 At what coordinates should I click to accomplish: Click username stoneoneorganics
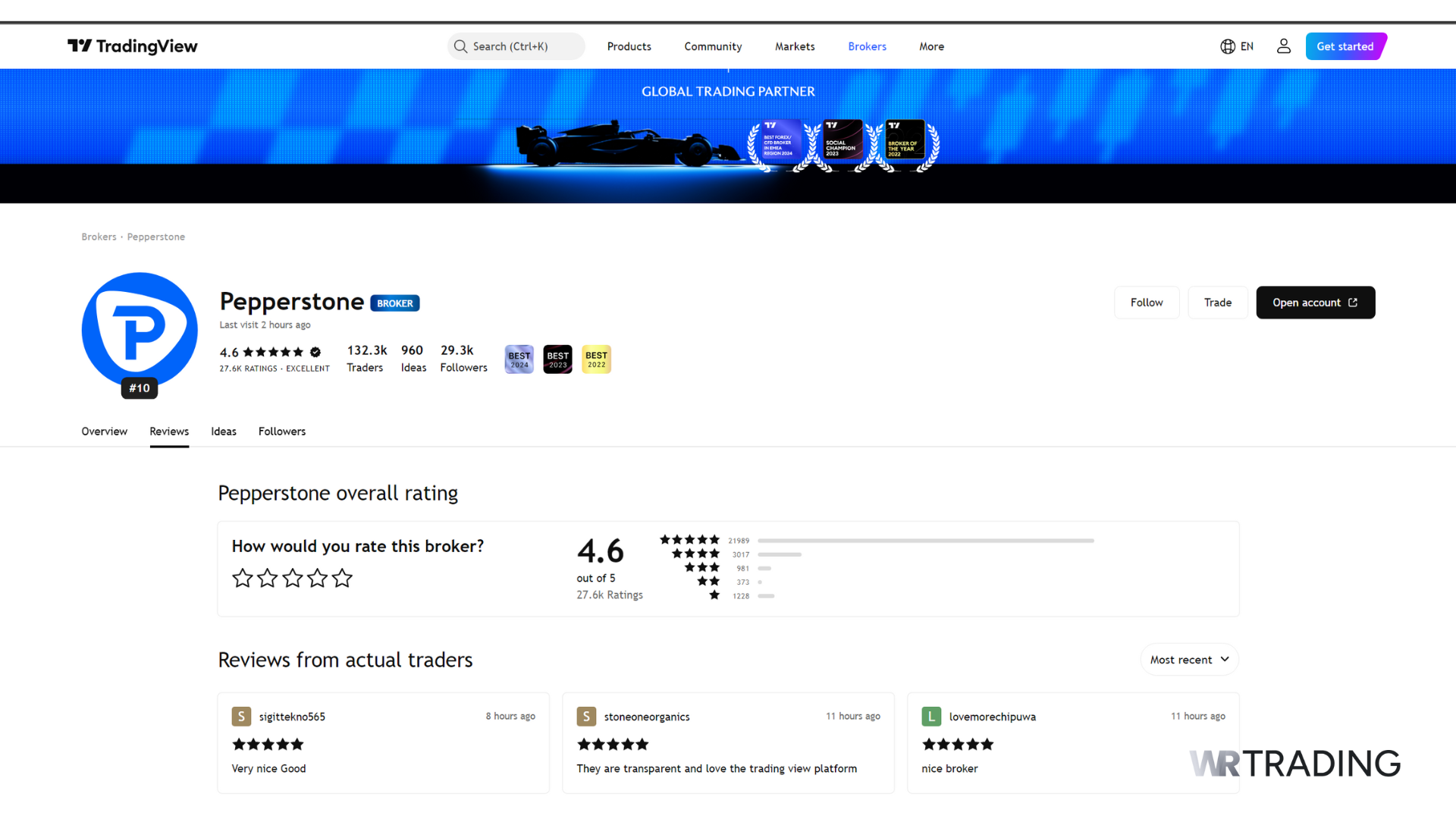tap(647, 717)
